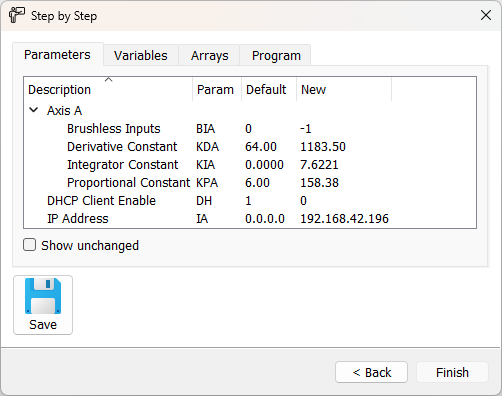Select the Derivative Constant KDA row

click(250, 147)
